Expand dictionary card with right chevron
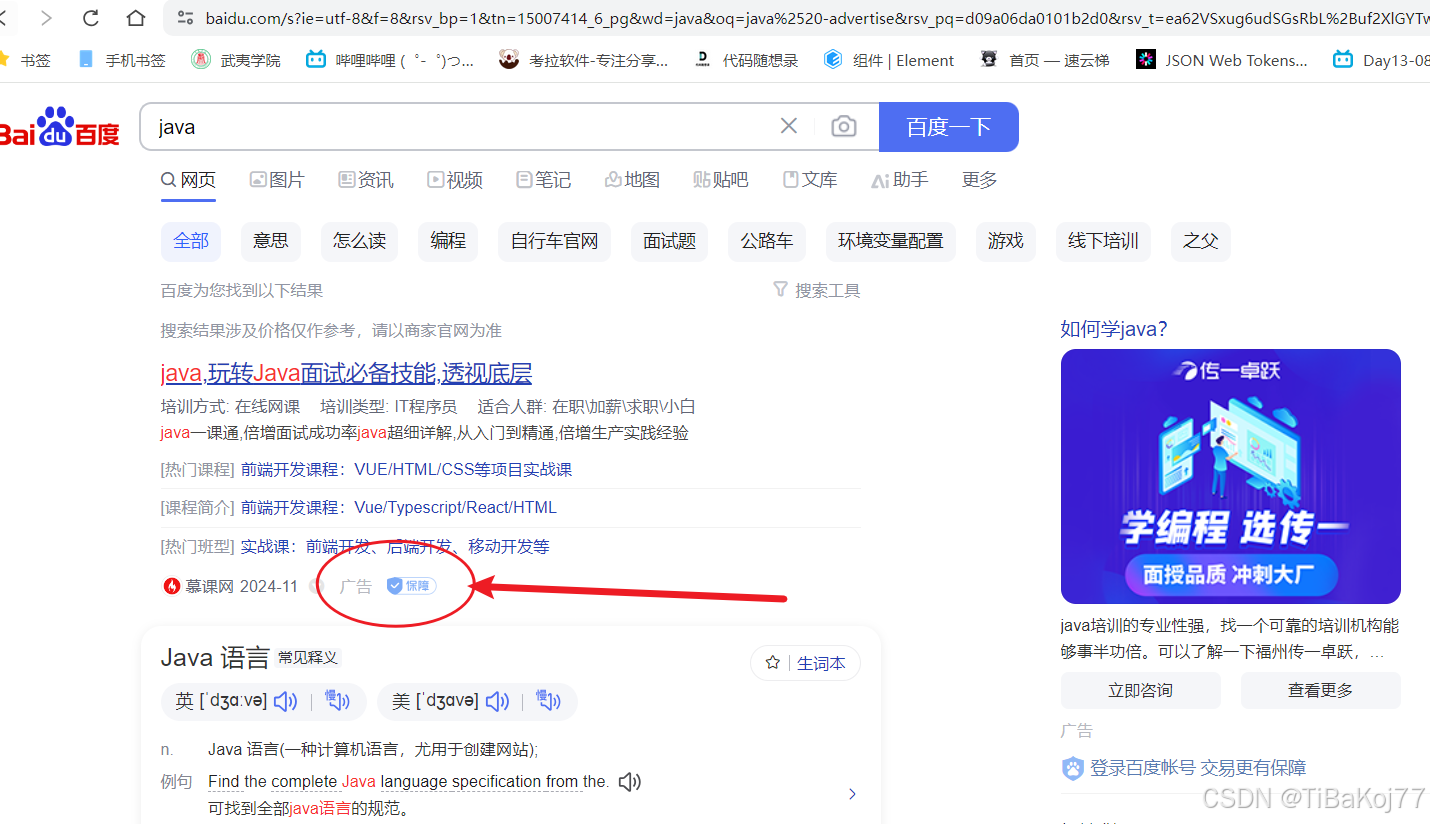Image resolution: width=1430 pixels, height=824 pixels. pyautogui.click(x=852, y=794)
